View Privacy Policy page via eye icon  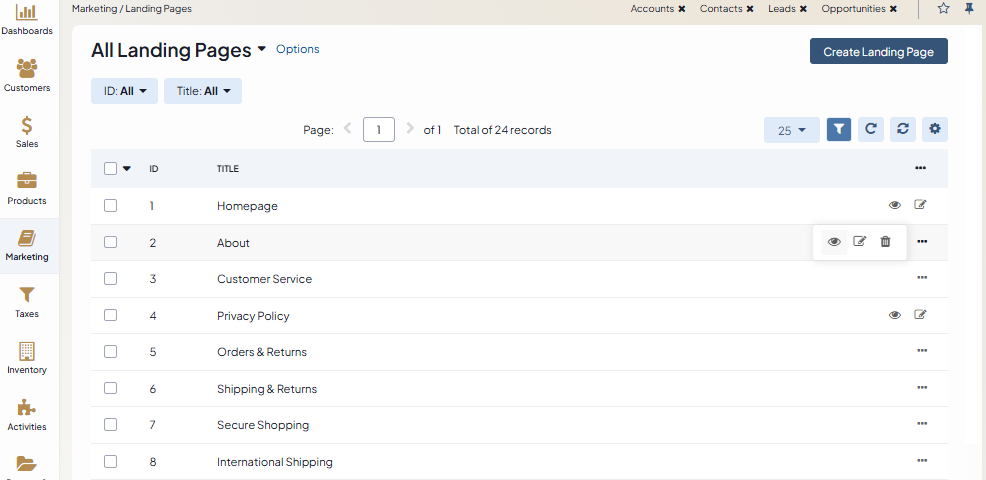point(895,315)
